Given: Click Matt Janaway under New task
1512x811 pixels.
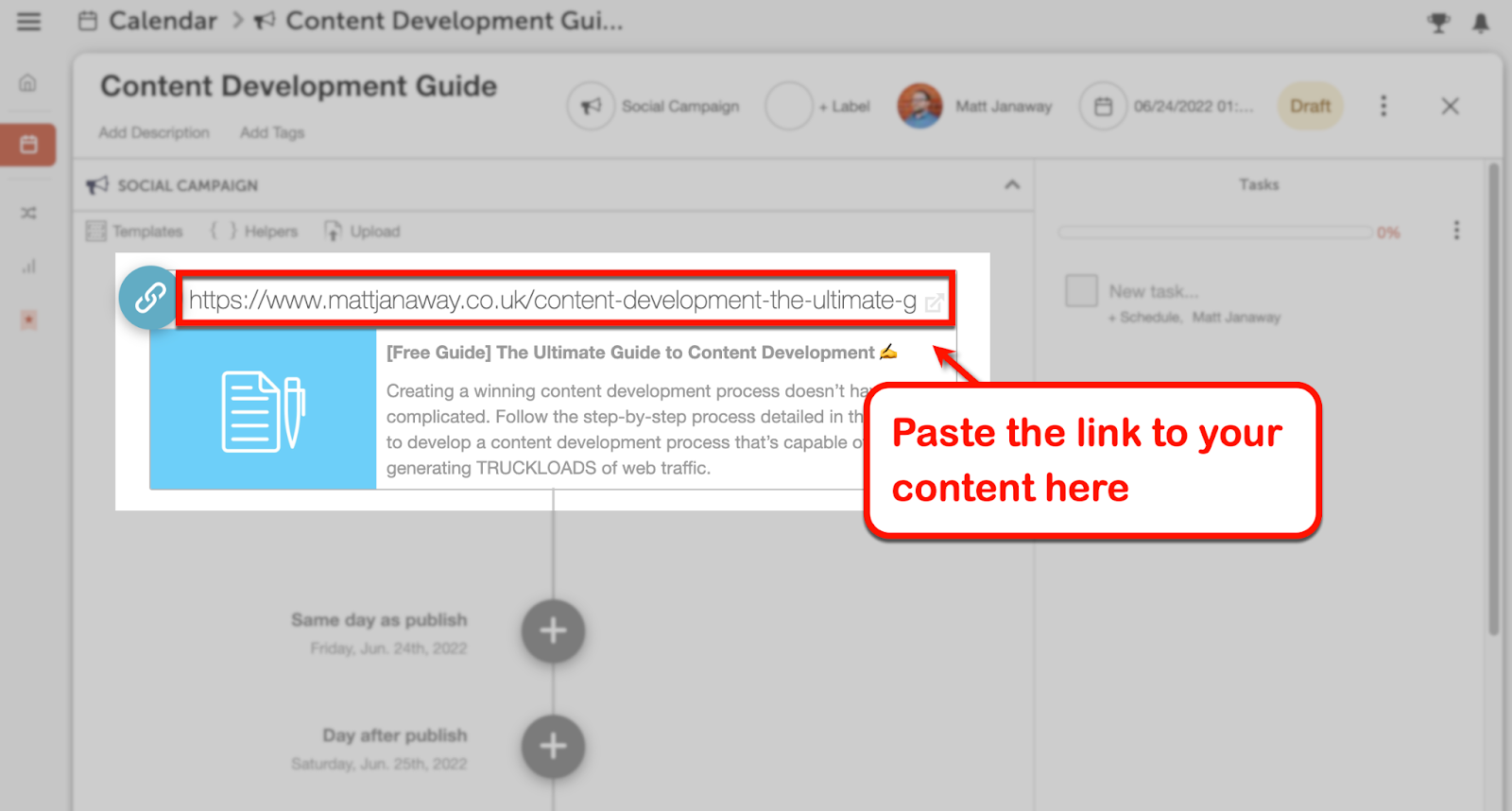Looking at the screenshot, I should point(1236,318).
